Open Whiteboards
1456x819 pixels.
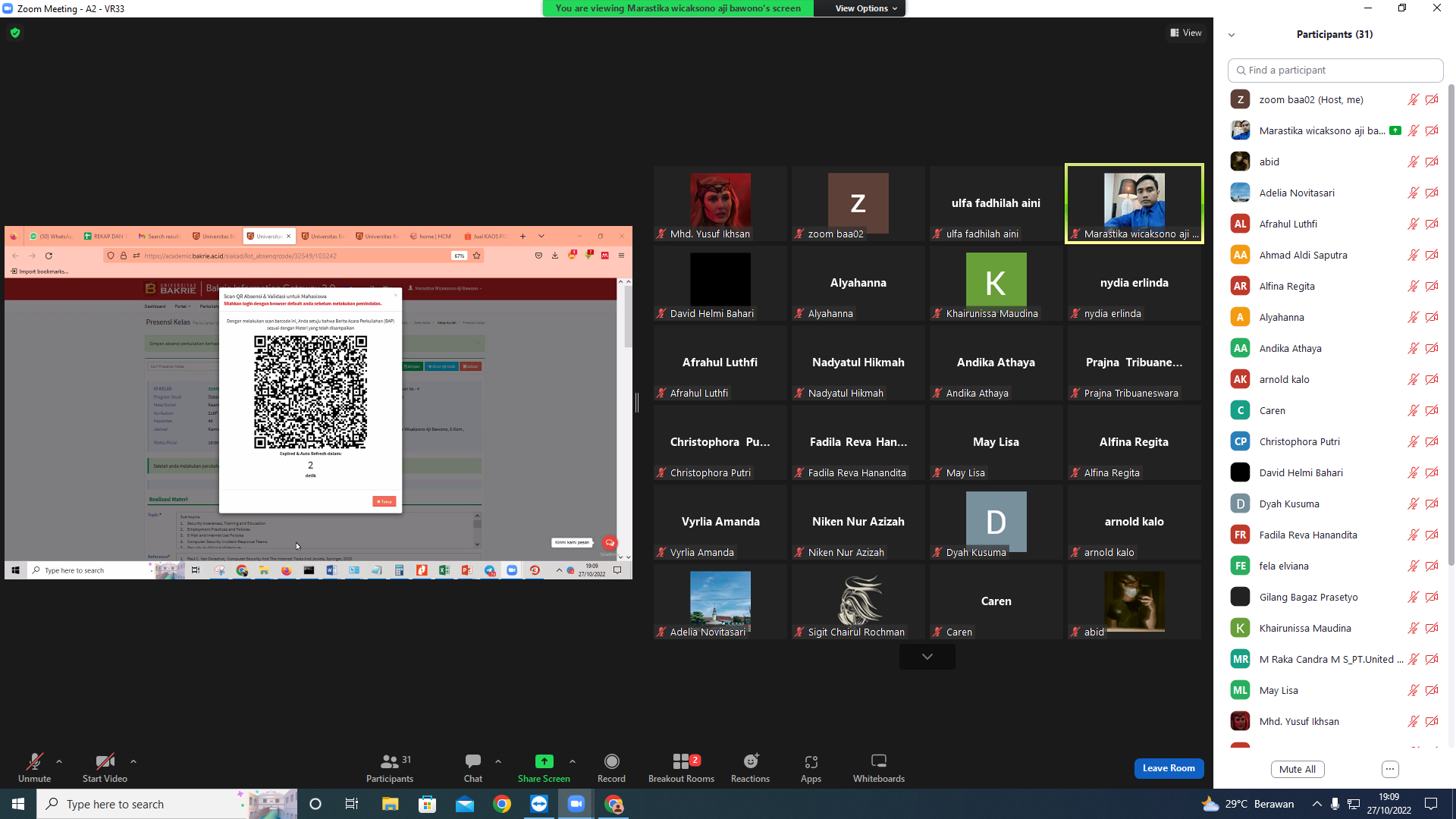(879, 767)
